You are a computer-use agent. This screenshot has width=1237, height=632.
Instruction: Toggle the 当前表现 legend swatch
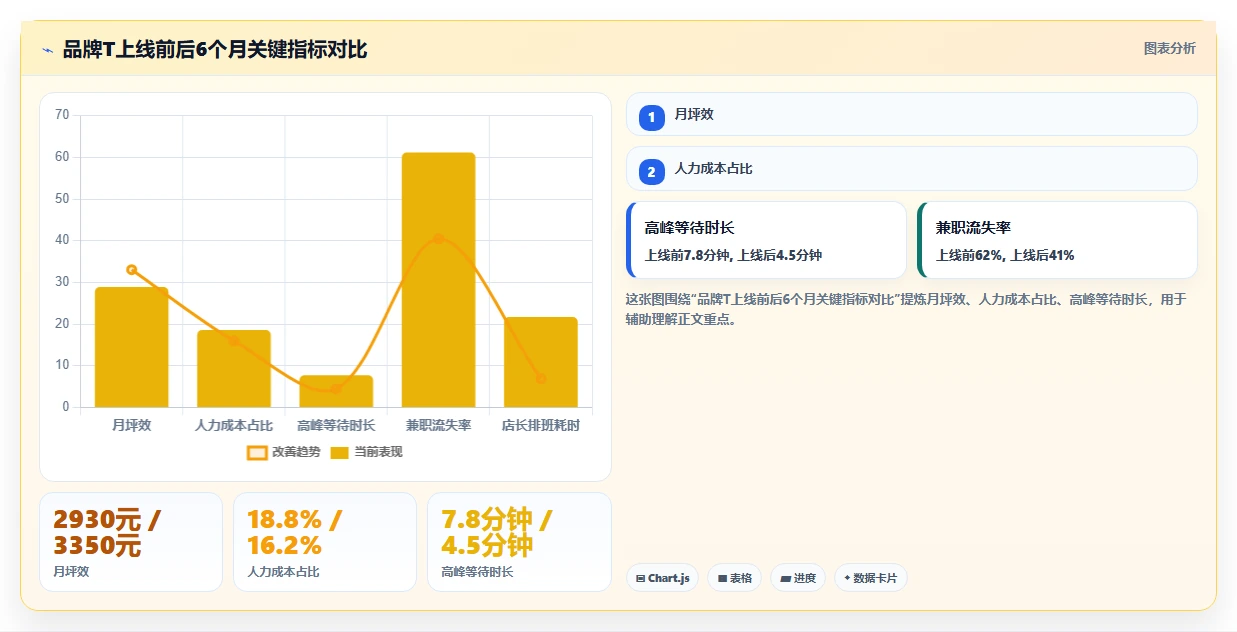[x=339, y=452]
